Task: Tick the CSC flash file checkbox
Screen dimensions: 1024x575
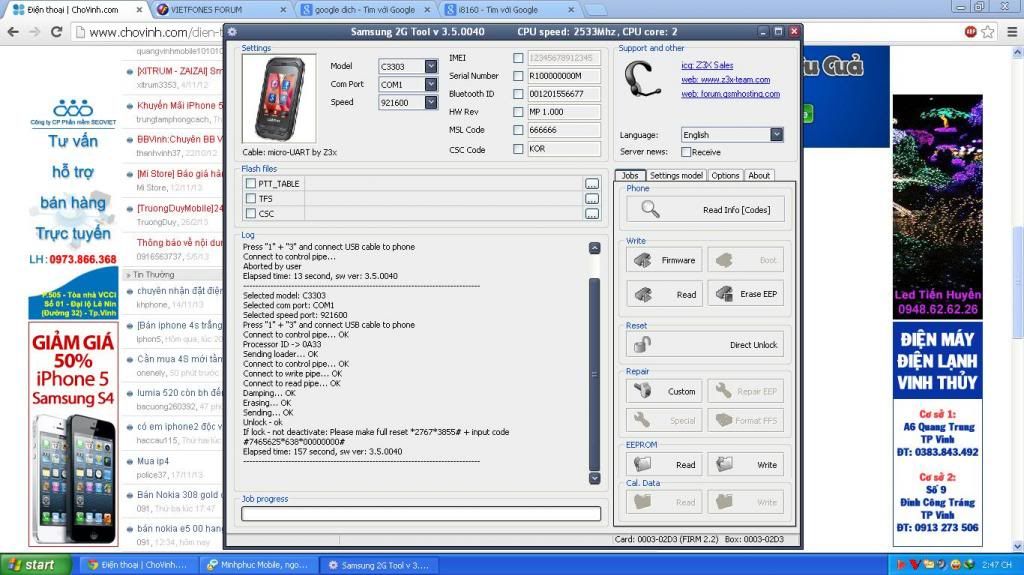Action: click(x=251, y=213)
